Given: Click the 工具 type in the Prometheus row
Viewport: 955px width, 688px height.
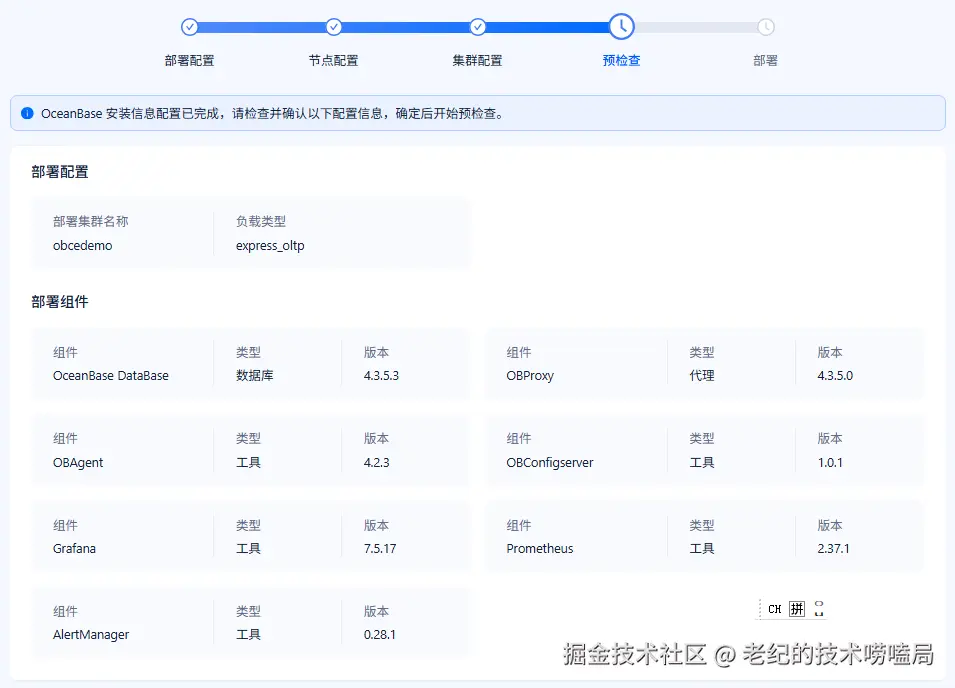Looking at the screenshot, I should click(702, 549).
